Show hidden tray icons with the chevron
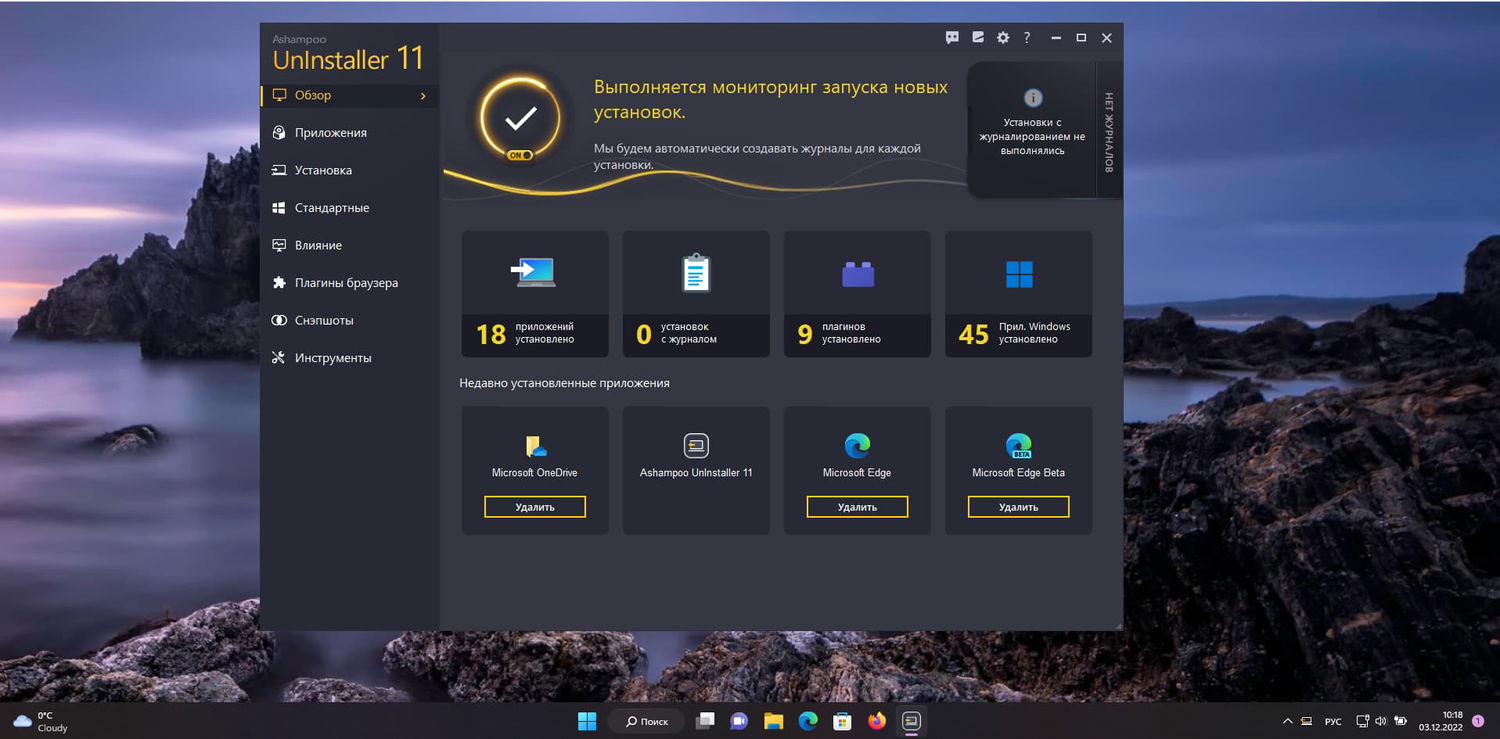The height and width of the screenshot is (739, 1500). 1287,721
